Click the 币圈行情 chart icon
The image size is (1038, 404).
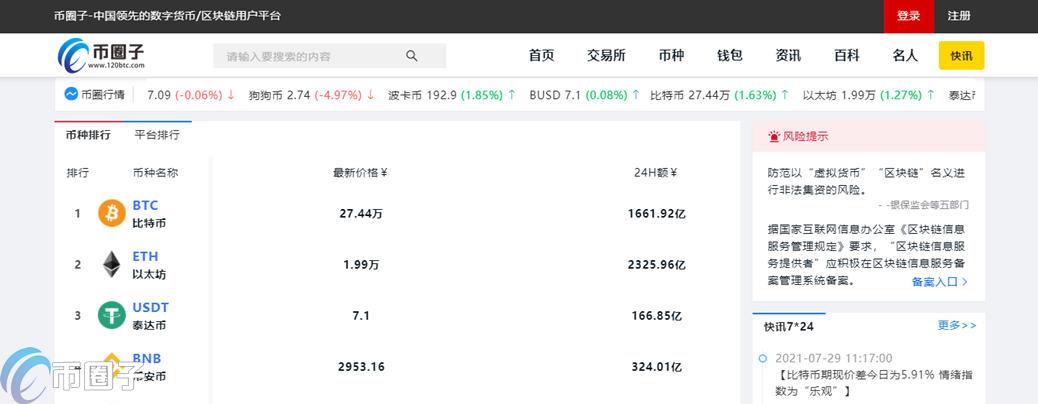pyautogui.click(x=71, y=95)
